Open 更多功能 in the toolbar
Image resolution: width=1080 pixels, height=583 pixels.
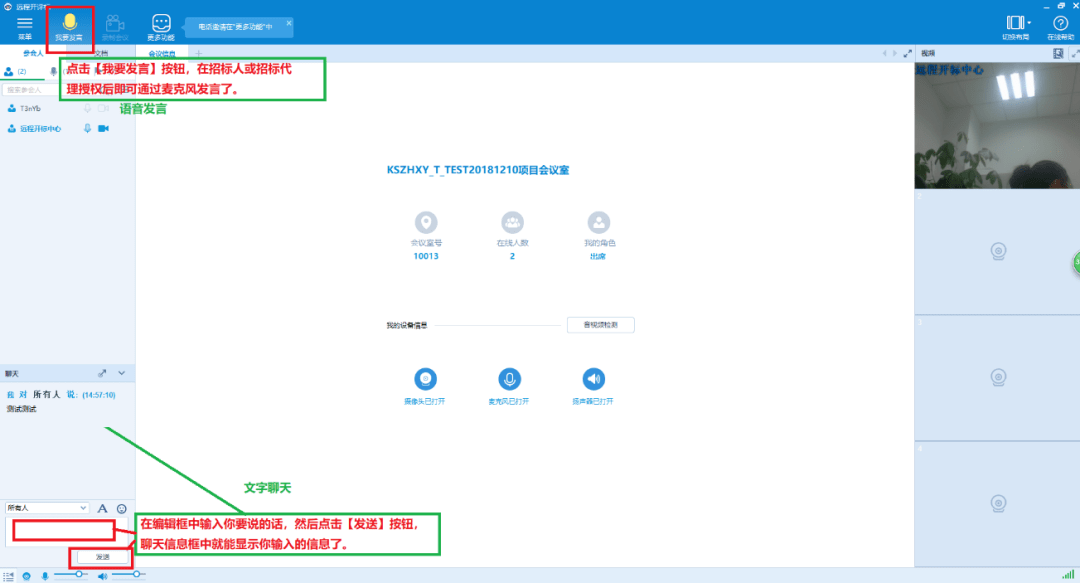click(x=160, y=27)
